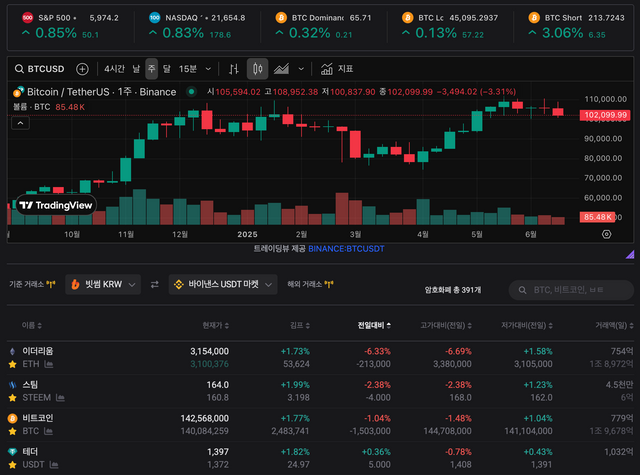This screenshot has height=475, width=640.
Task: Switch to bar chart style
Action: (x=234, y=69)
